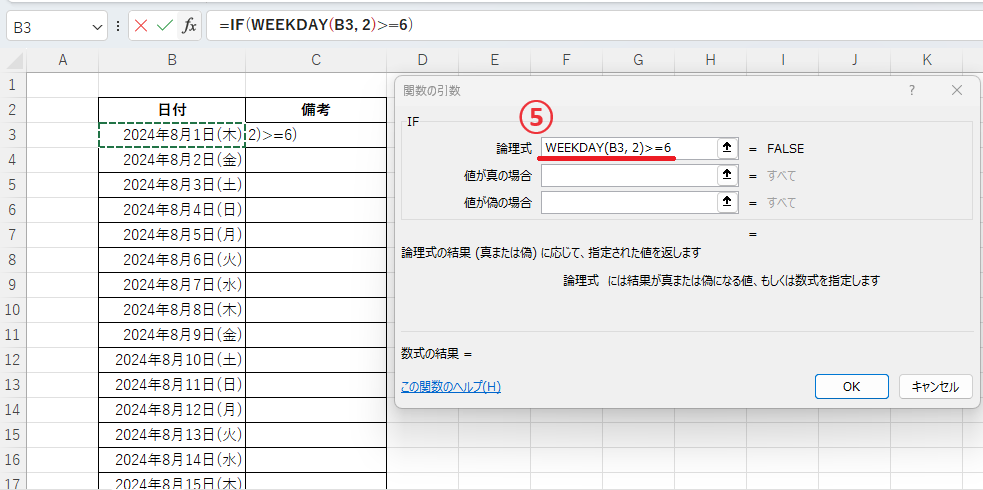Select all cells with the corner triangle
This screenshot has height=490, width=983.
click(13, 60)
